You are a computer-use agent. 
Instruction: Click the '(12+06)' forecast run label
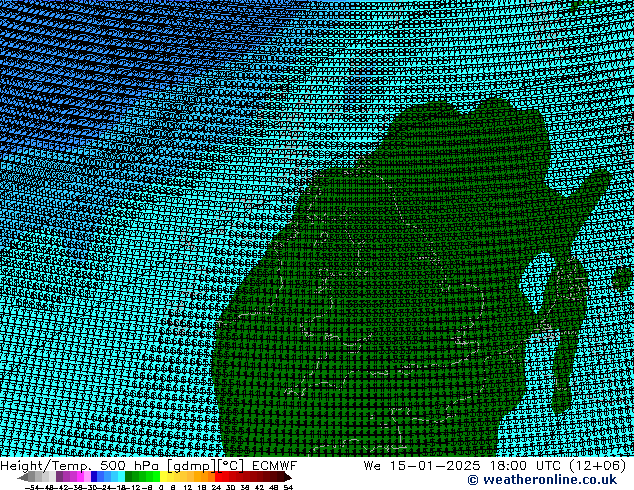coord(598,466)
